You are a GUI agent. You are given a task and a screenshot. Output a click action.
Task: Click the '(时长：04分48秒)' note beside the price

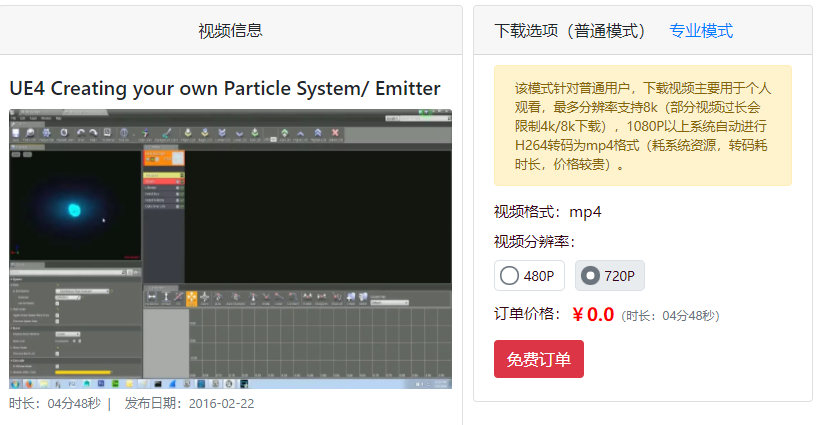tap(670, 316)
